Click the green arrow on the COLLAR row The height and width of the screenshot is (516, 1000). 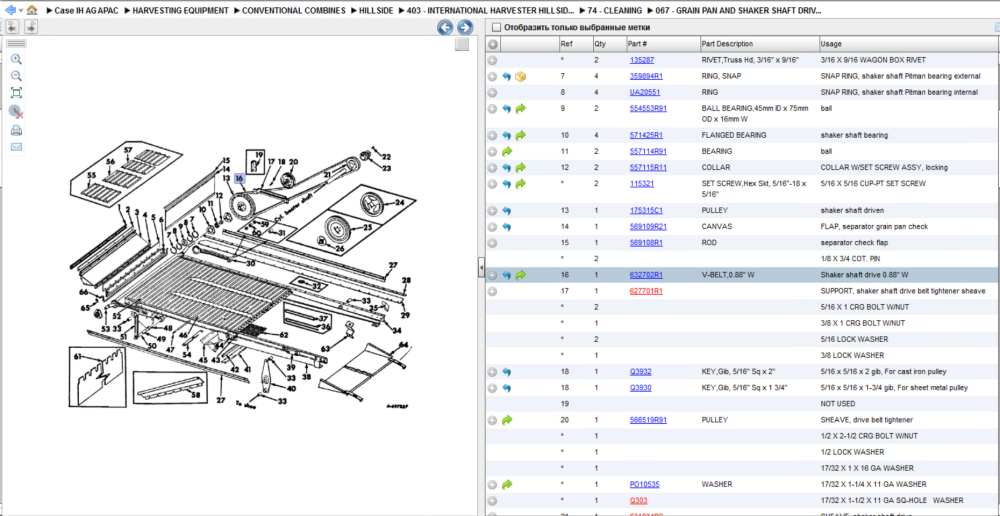tap(521, 168)
